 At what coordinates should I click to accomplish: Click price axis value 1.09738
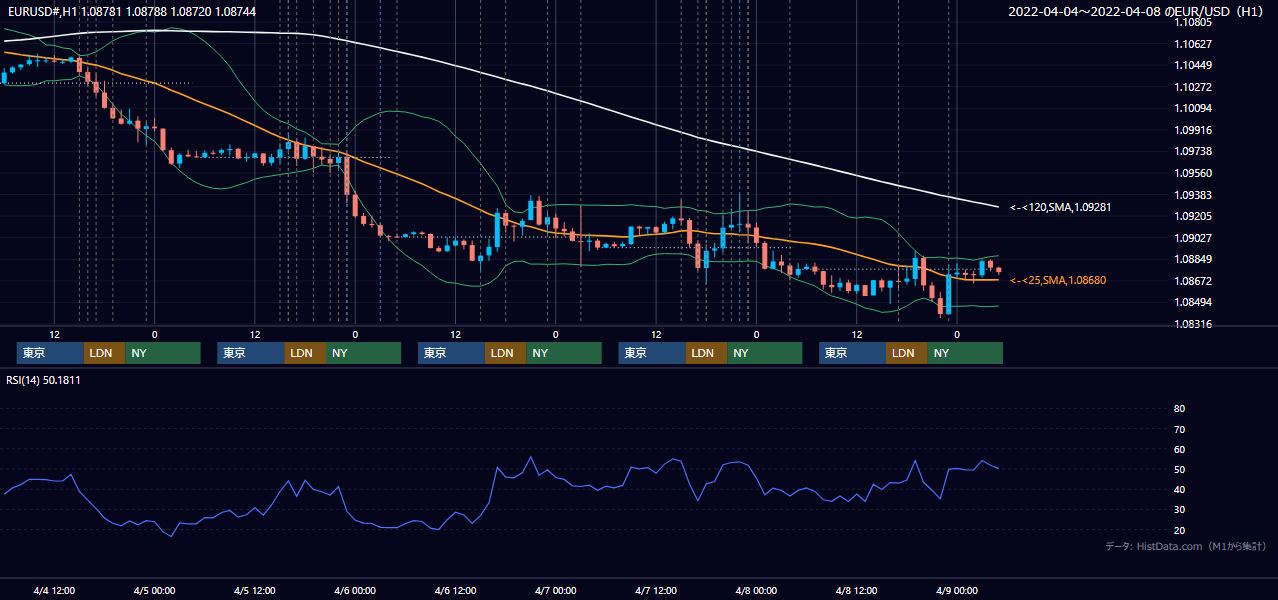point(1193,151)
